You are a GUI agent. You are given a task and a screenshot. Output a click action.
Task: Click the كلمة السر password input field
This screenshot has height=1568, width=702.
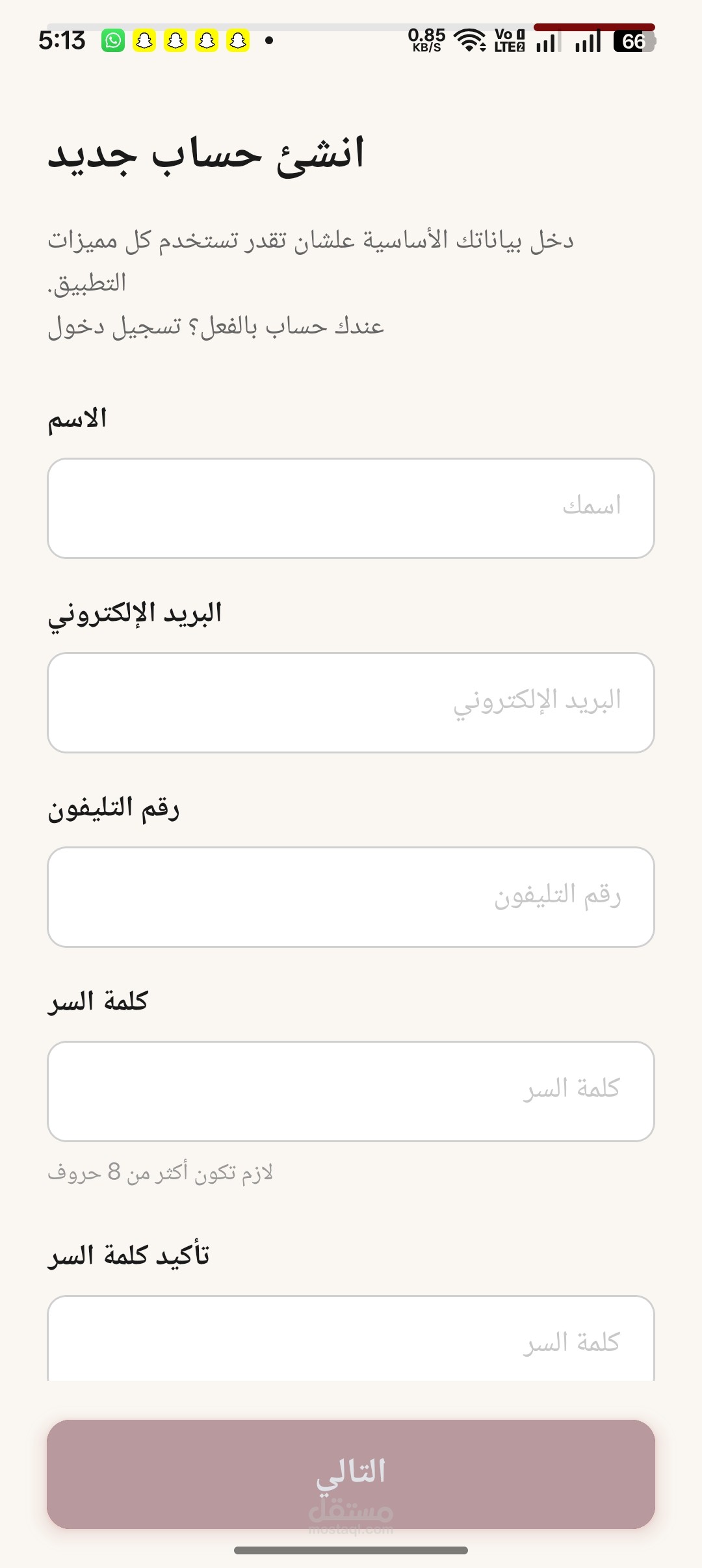(351, 1091)
